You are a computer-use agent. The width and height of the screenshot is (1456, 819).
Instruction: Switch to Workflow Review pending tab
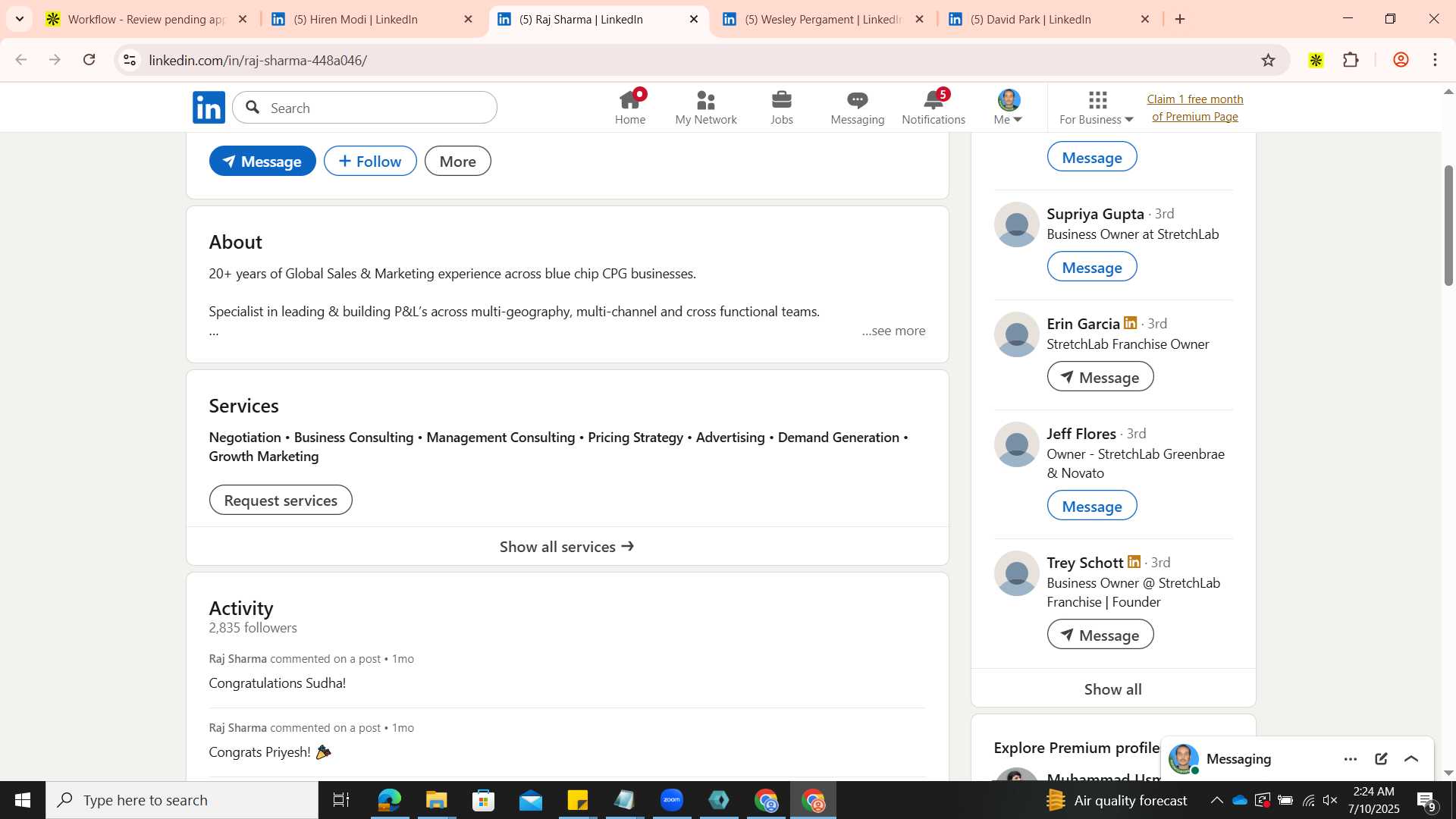click(x=146, y=19)
